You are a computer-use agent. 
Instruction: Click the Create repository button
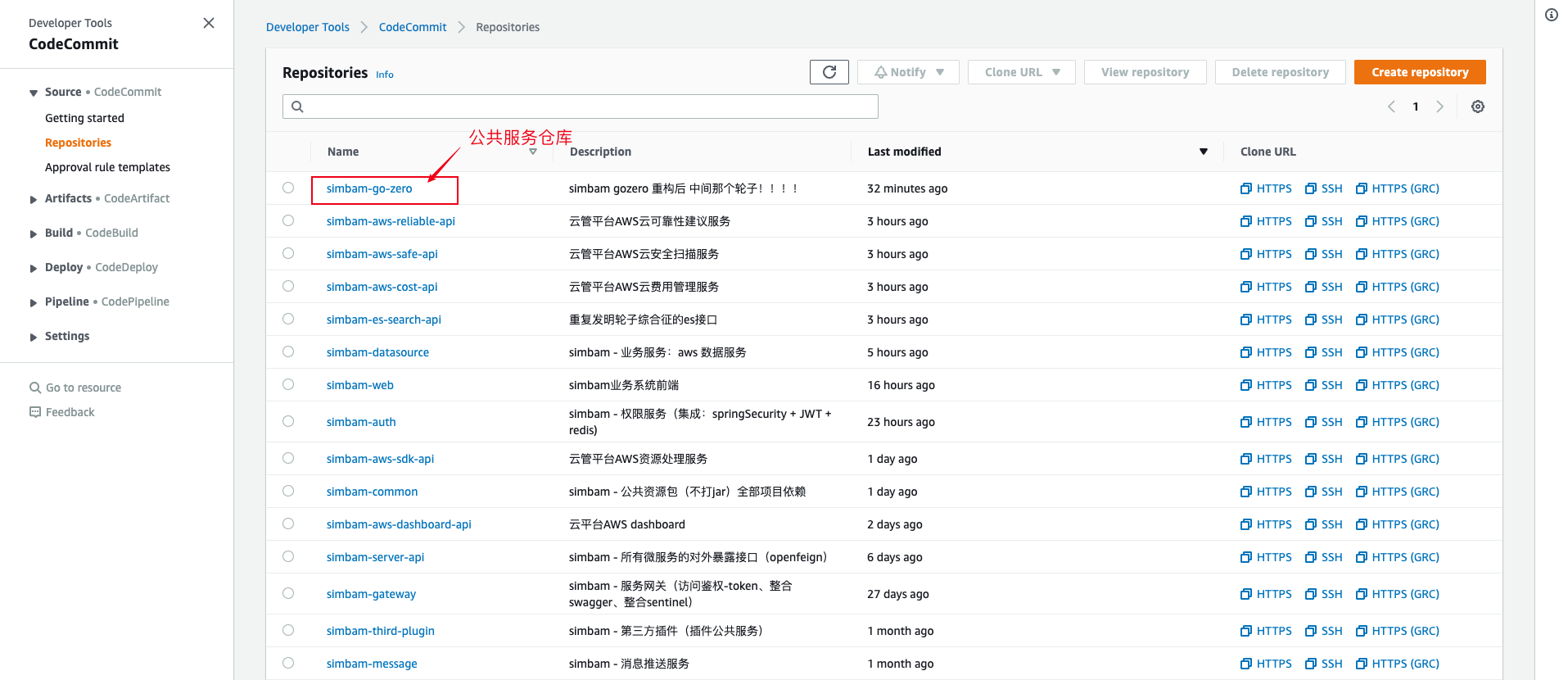pos(1420,72)
